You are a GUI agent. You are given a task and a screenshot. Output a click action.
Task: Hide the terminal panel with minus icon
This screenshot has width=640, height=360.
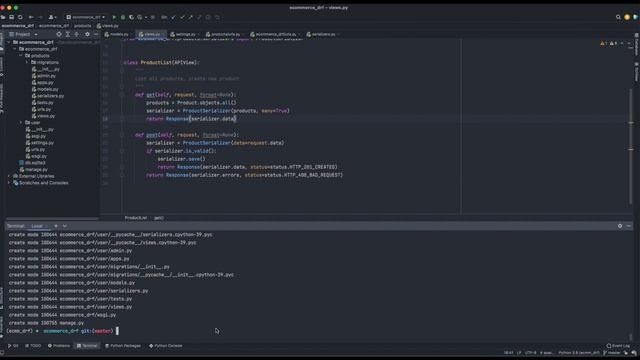pos(629,226)
